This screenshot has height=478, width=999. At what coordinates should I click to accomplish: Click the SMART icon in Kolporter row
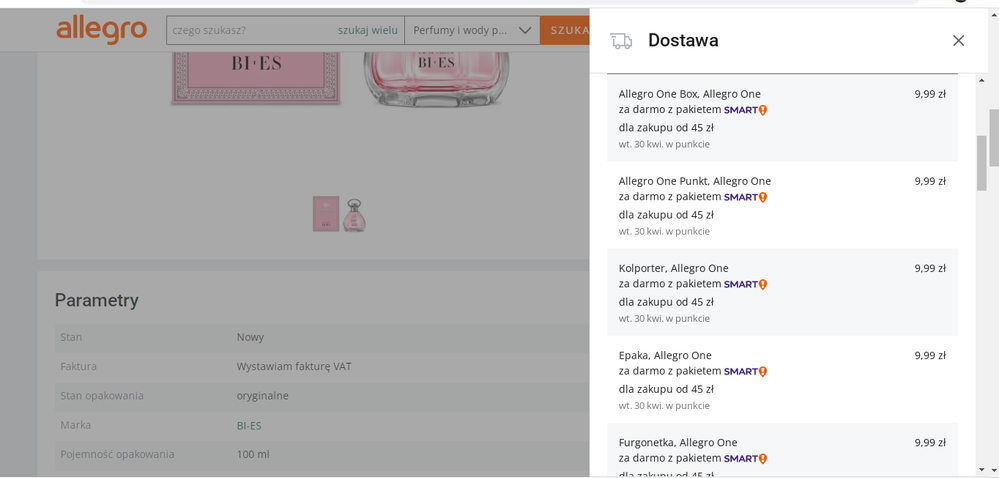point(745,284)
